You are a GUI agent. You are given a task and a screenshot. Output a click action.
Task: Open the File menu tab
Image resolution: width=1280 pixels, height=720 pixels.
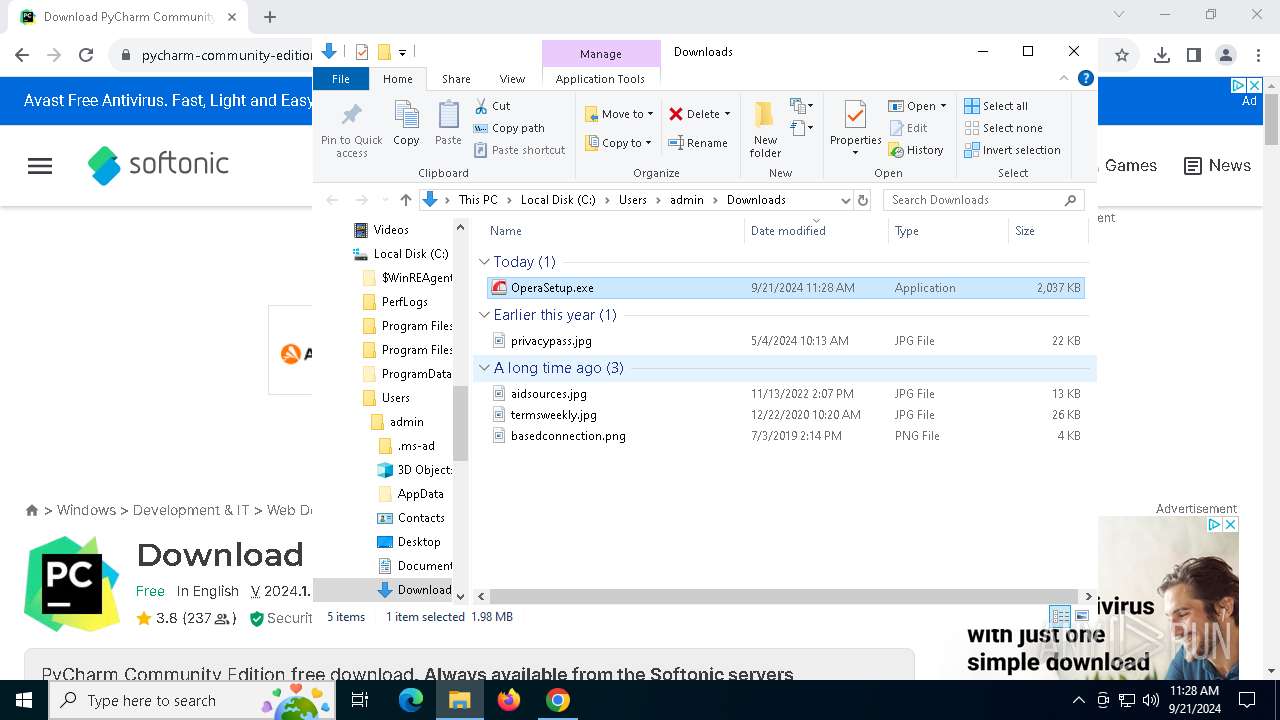coord(341,79)
